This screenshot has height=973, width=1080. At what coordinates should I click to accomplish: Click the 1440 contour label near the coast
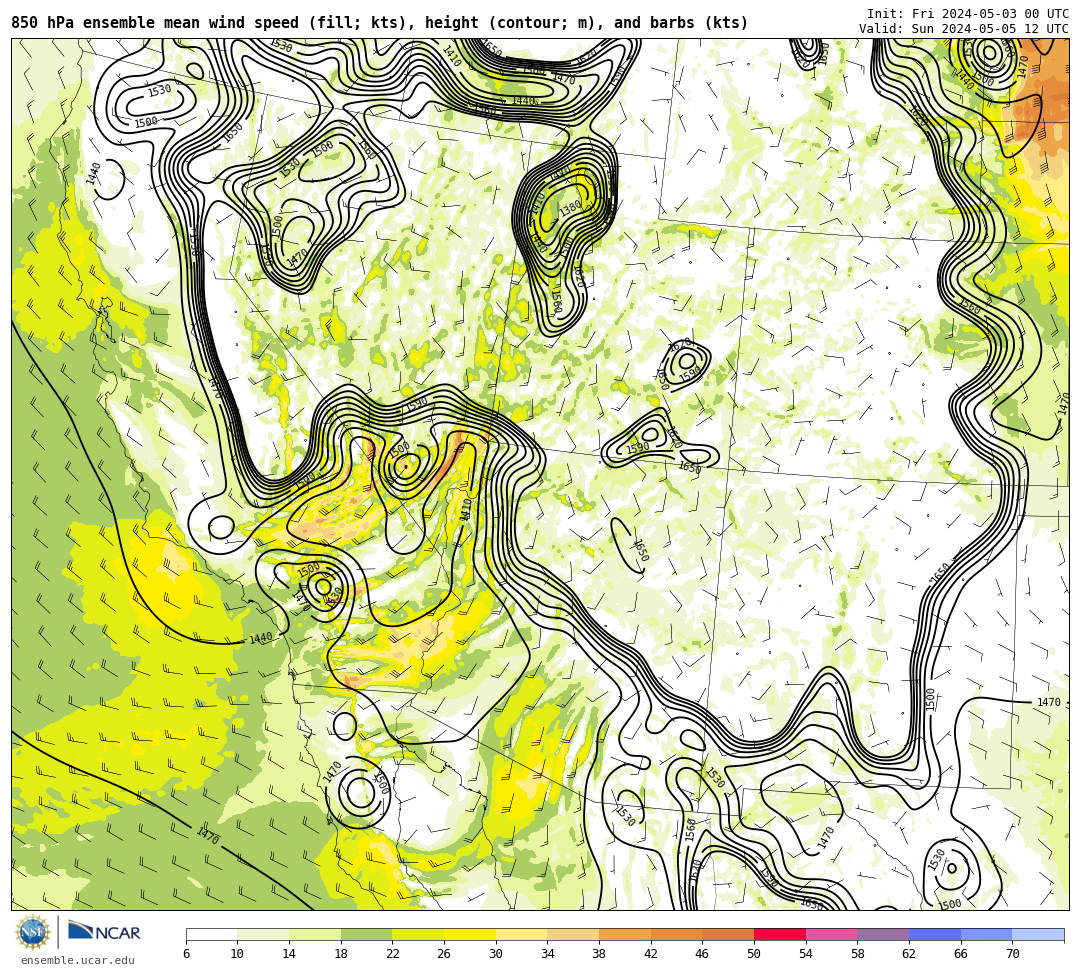pos(260,638)
